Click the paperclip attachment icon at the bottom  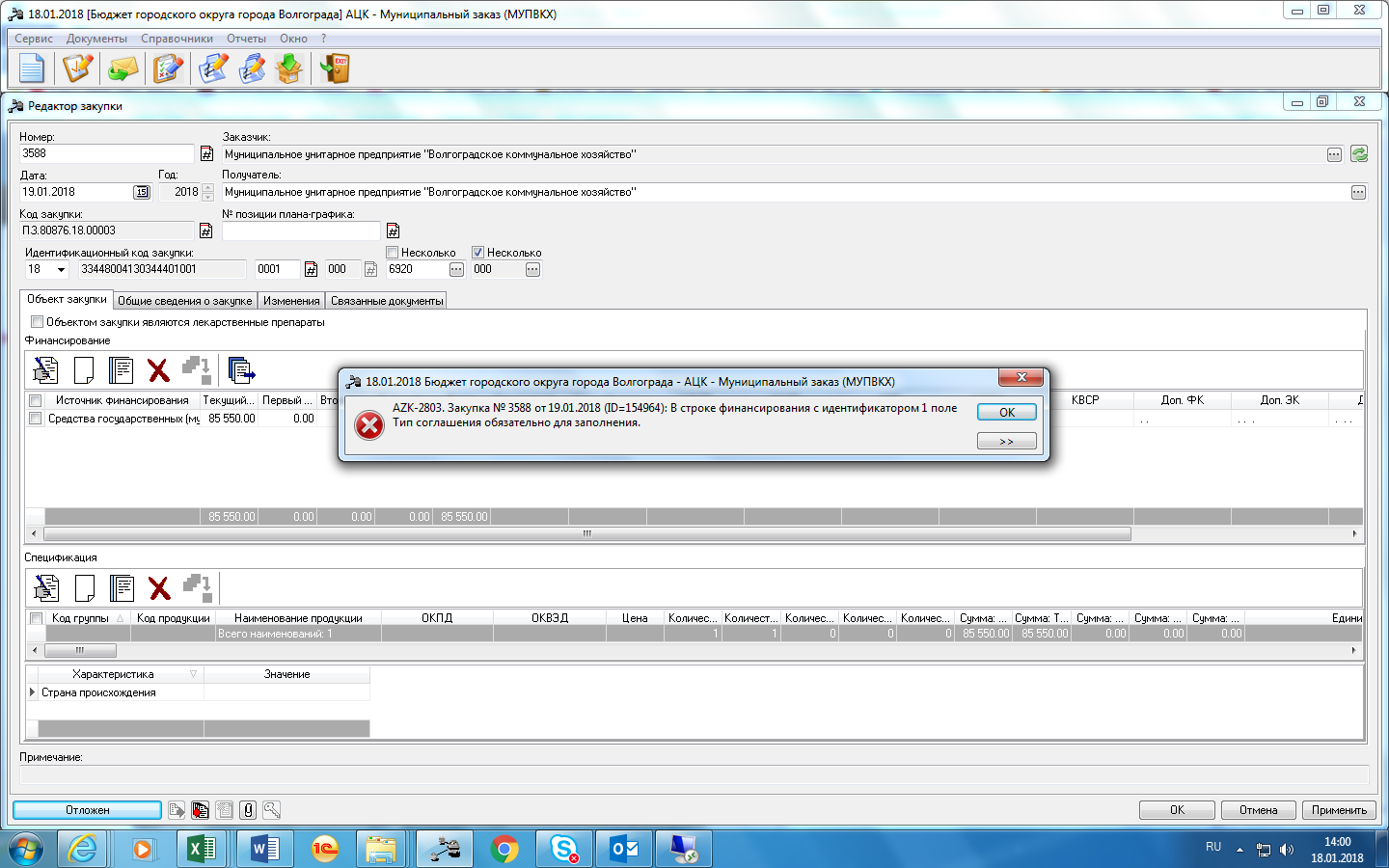click(x=248, y=810)
